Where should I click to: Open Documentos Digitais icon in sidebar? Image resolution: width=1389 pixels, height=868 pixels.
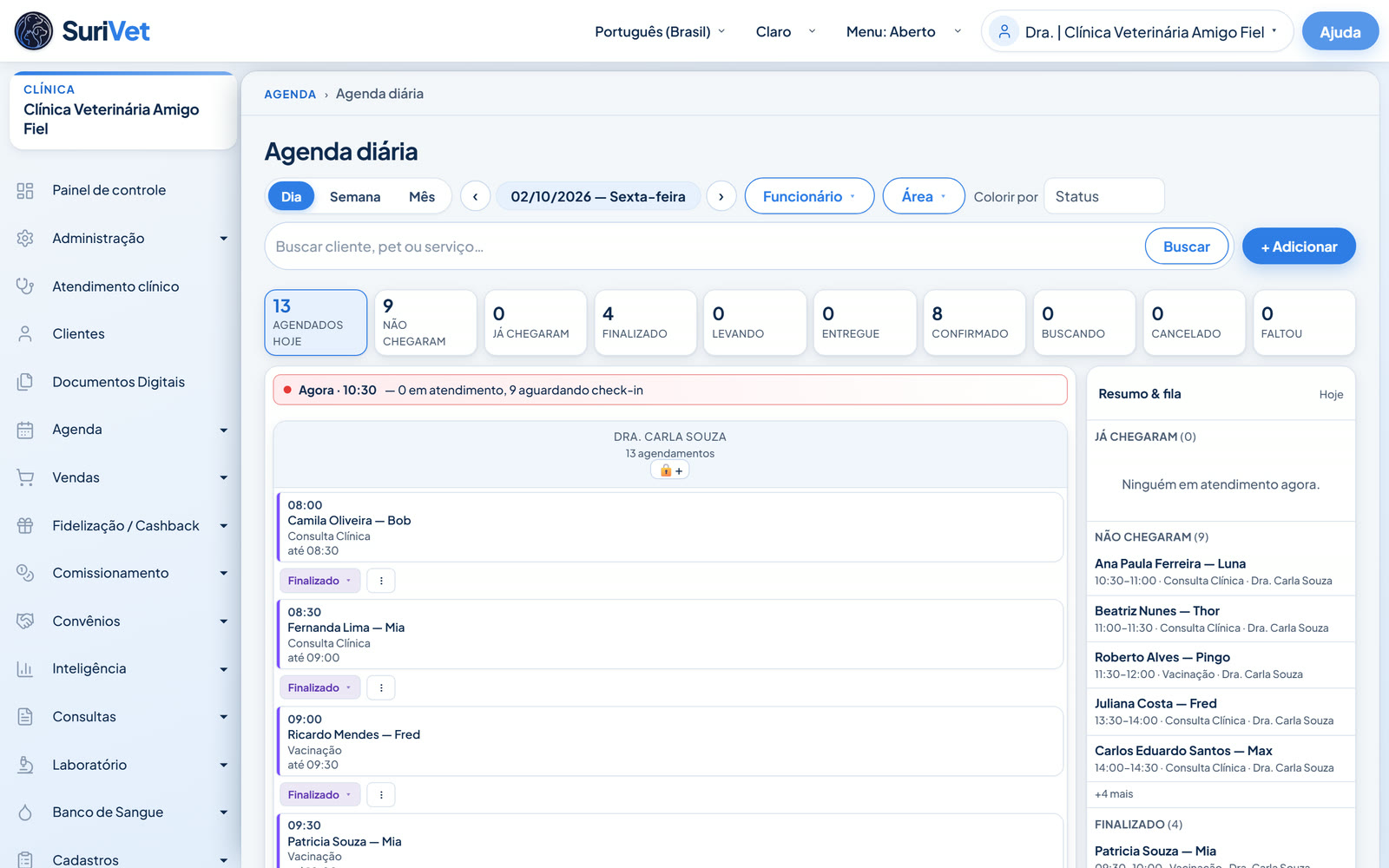point(25,382)
